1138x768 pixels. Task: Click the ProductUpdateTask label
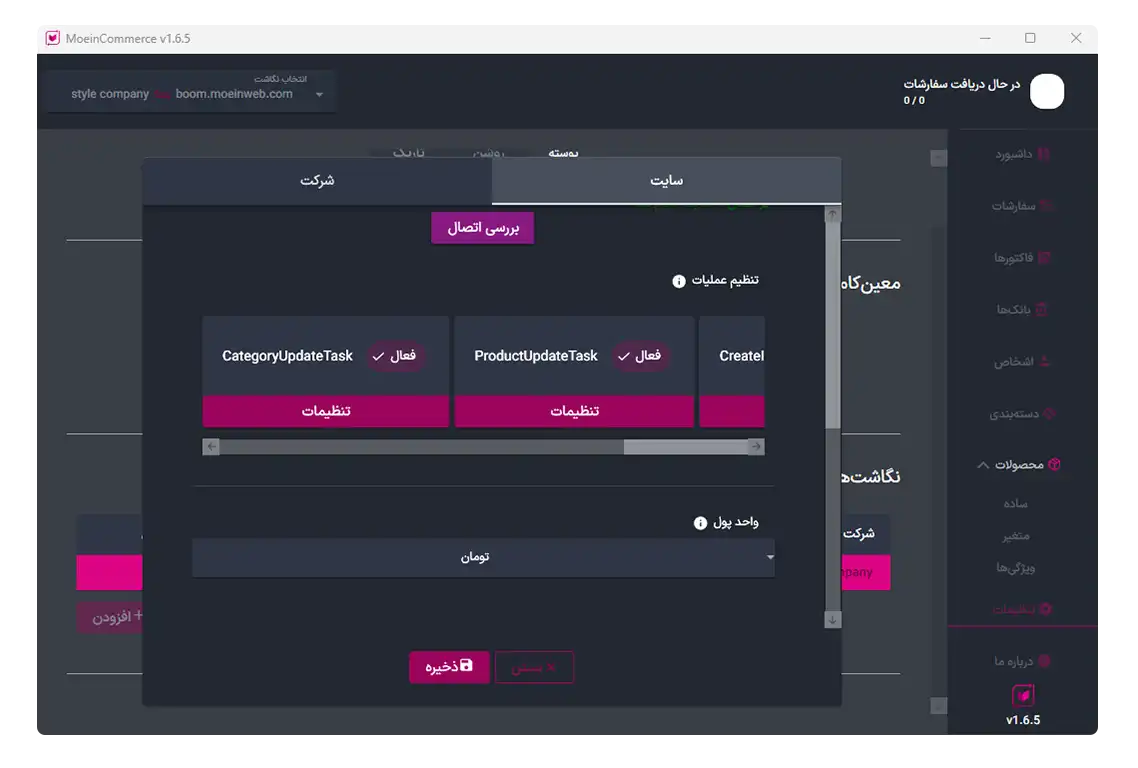(536, 356)
